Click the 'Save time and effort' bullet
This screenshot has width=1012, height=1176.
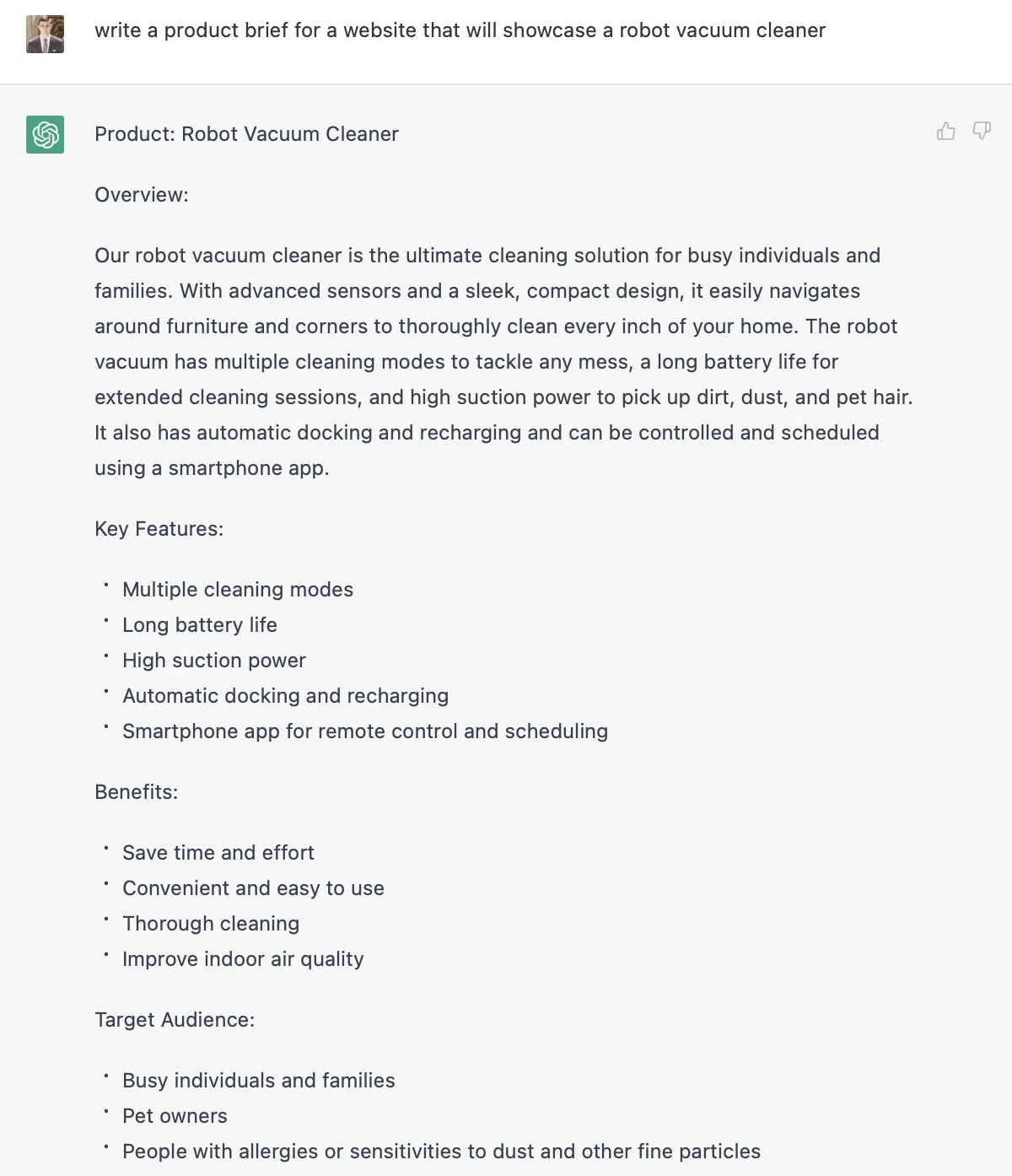[218, 853]
